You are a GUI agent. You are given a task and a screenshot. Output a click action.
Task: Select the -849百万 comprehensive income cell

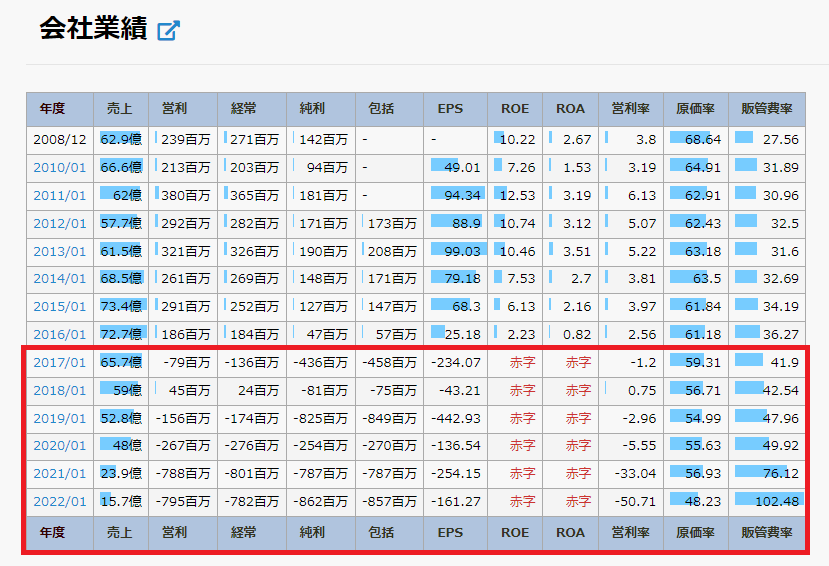tap(390, 419)
